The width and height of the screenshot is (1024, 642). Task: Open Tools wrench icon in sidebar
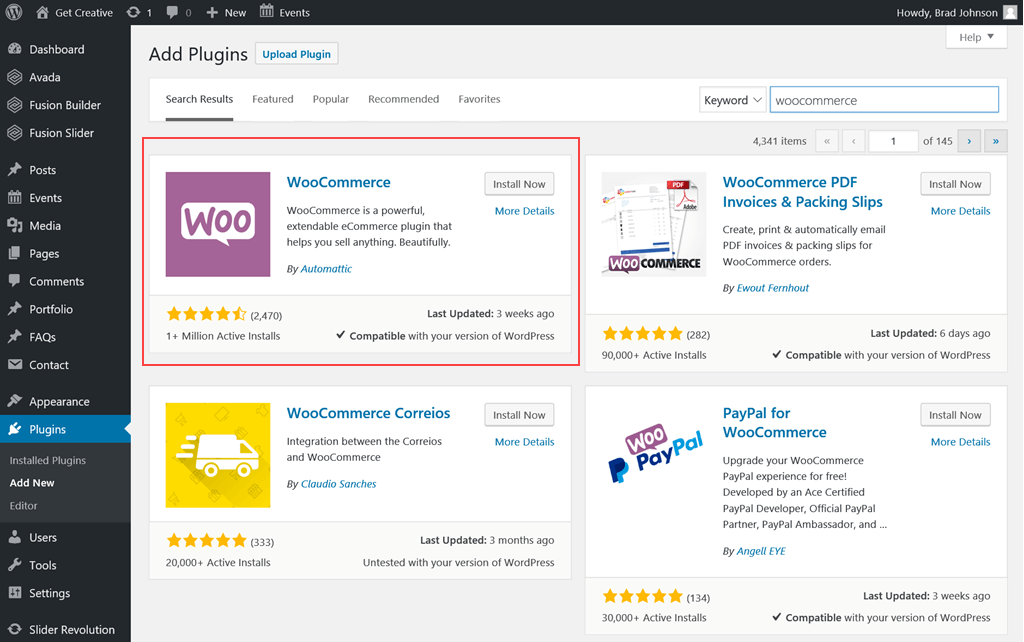click(x=15, y=565)
